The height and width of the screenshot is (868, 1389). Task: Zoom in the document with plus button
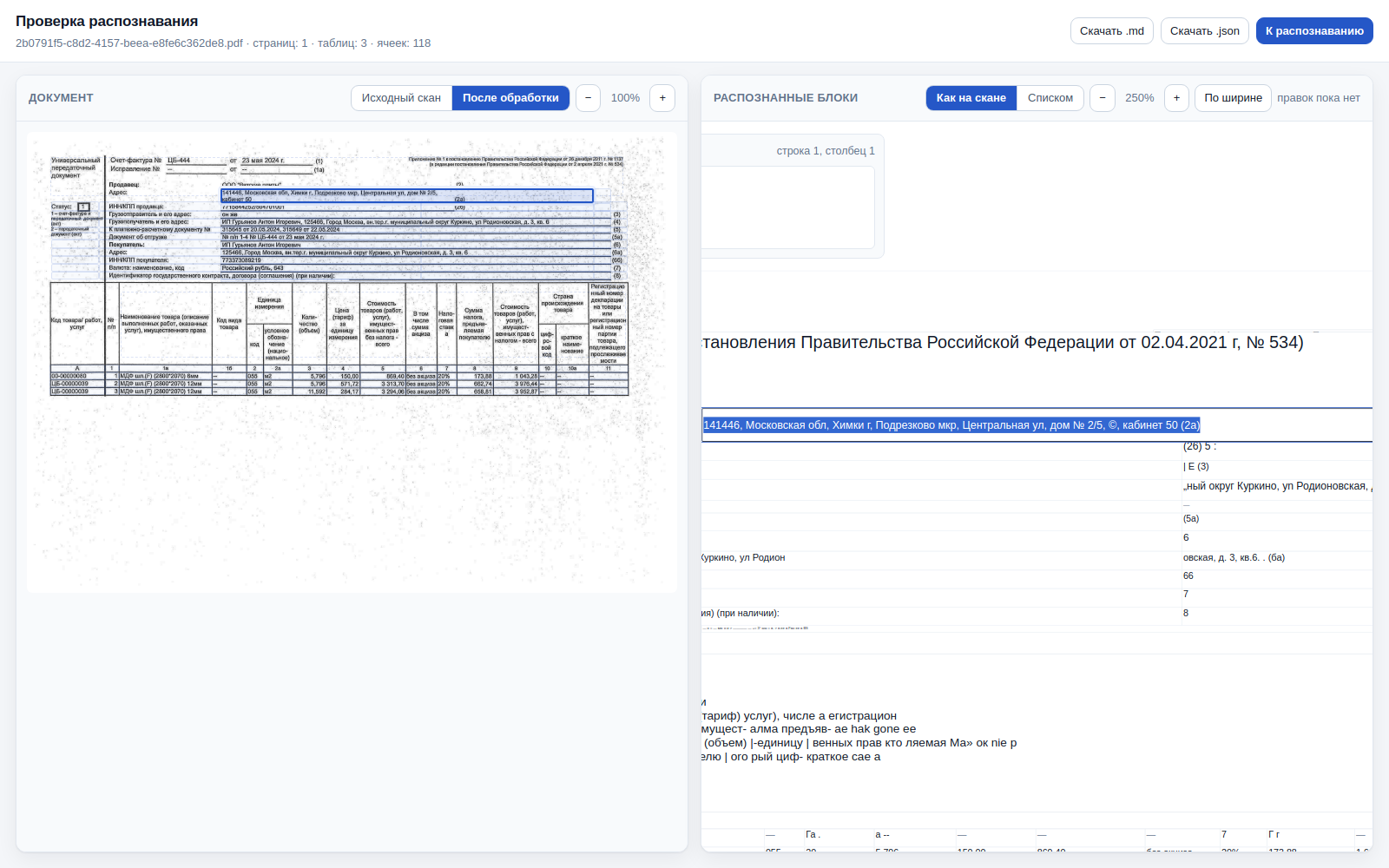click(x=662, y=98)
